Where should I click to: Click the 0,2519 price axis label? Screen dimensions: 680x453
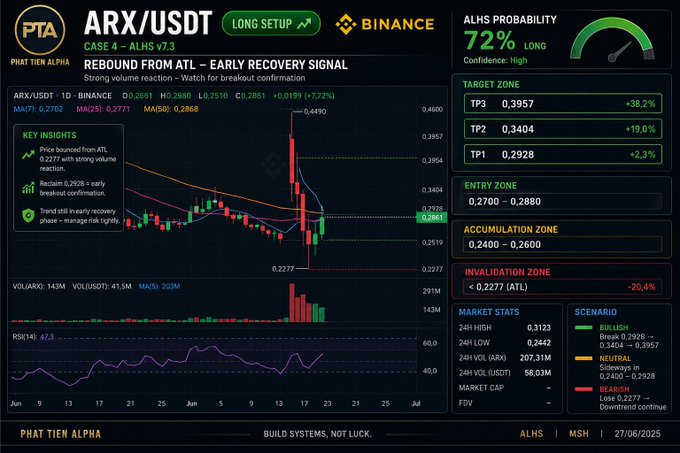(432, 242)
